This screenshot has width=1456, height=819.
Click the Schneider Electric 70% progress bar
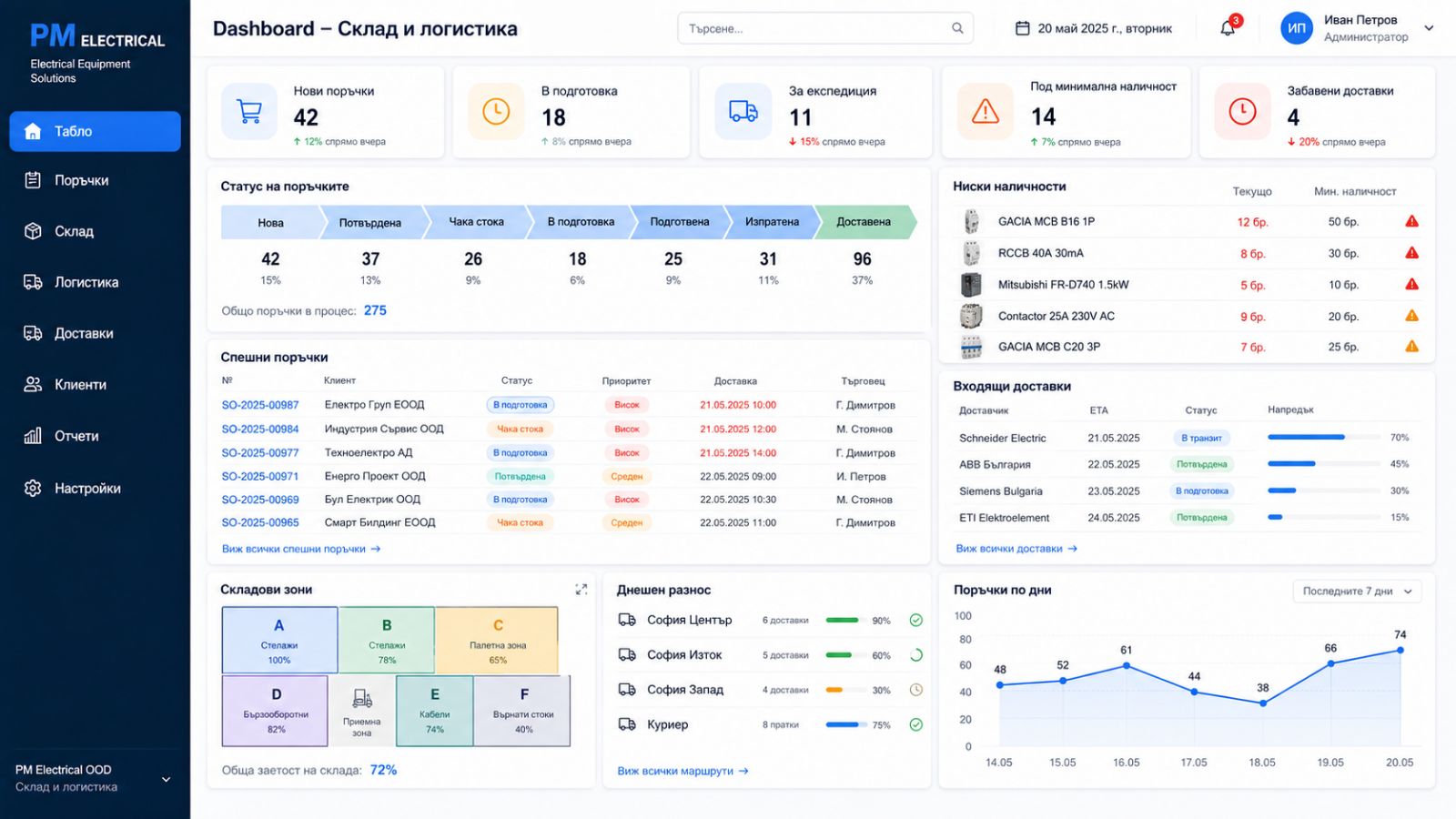[1323, 438]
